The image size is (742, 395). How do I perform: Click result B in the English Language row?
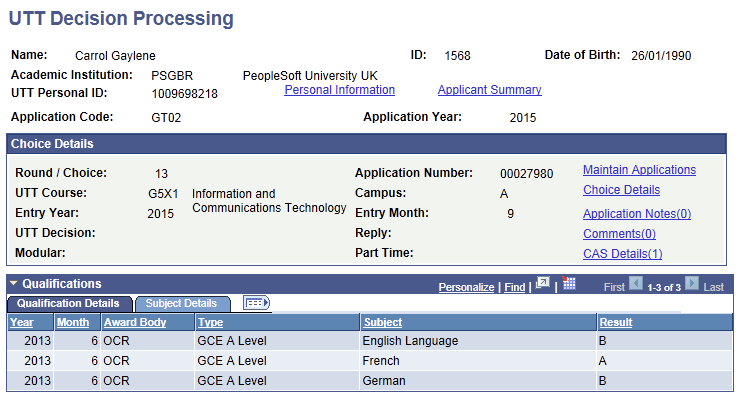tap(602, 341)
